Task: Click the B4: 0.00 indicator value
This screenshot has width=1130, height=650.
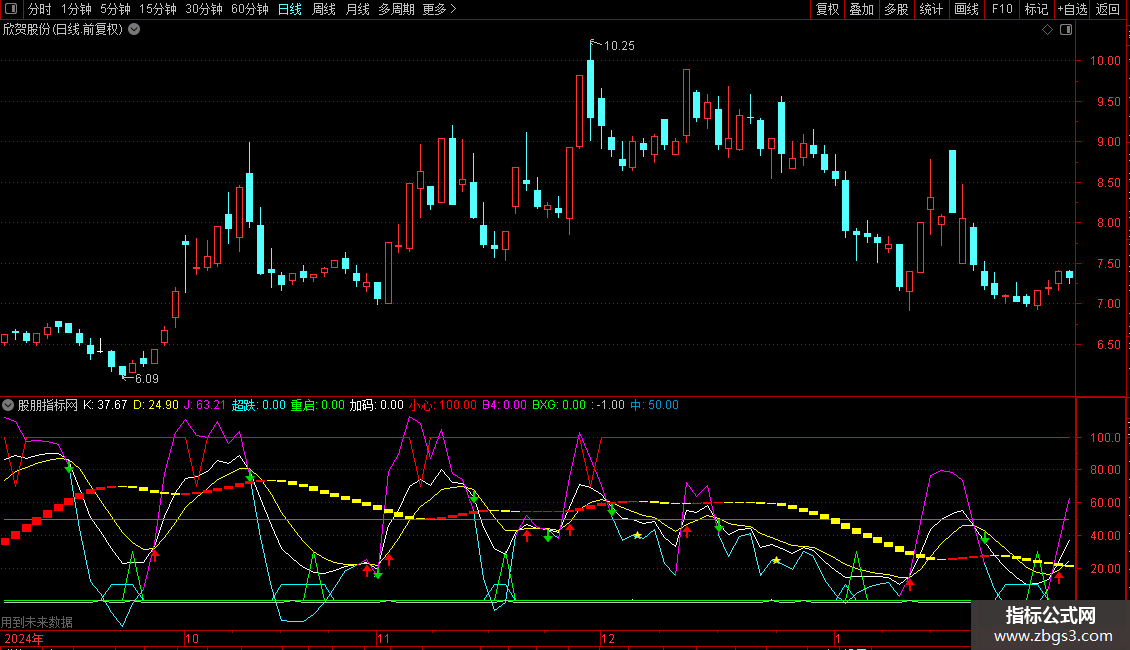Action: pyautogui.click(x=504, y=405)
